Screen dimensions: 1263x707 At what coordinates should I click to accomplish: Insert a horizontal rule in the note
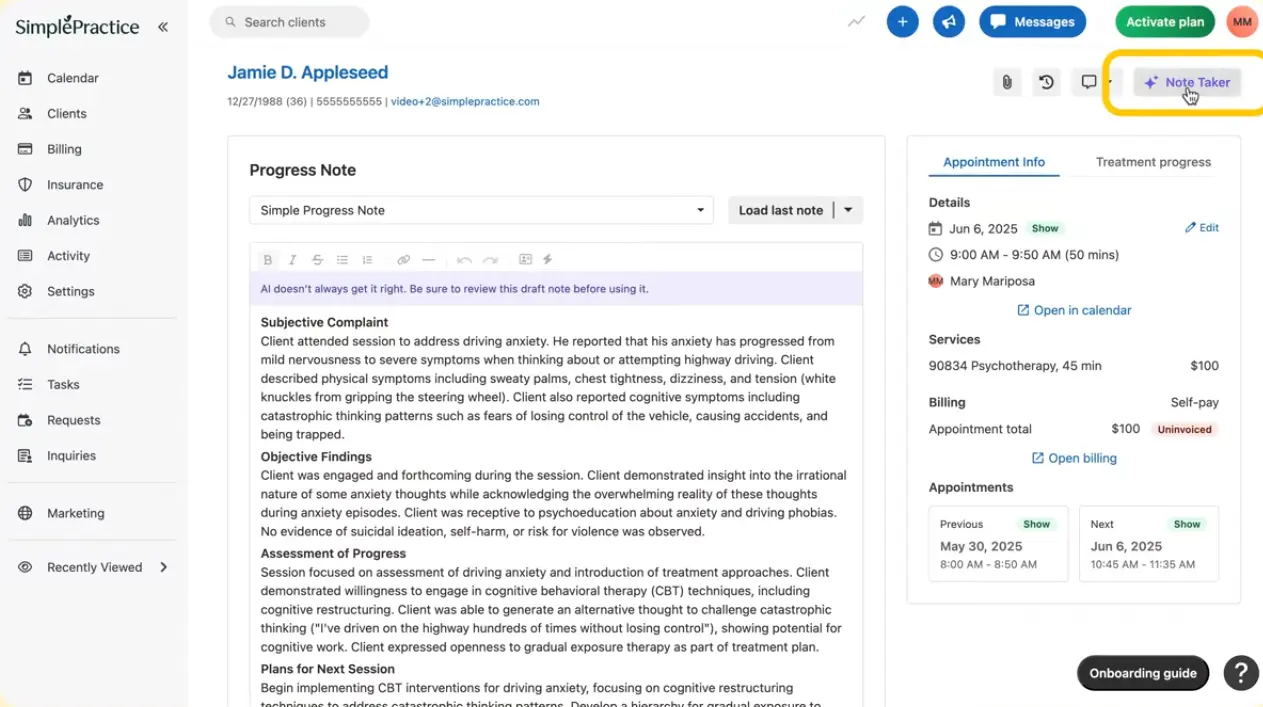[428, 260]
